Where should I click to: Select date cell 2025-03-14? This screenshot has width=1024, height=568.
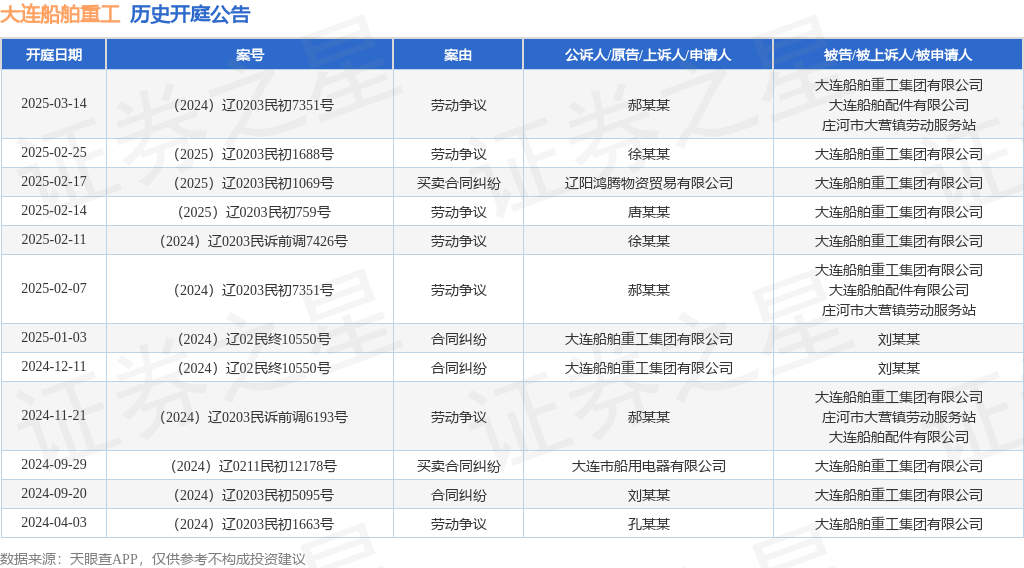[x=54, y=104]
